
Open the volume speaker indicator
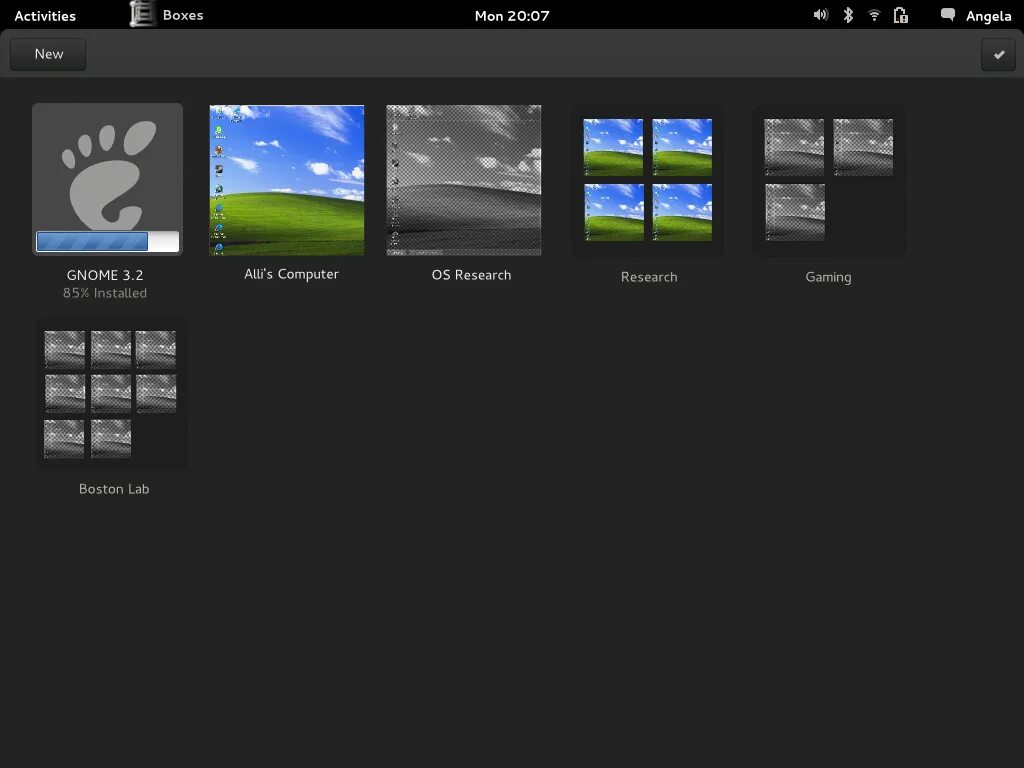coord(820,15)
